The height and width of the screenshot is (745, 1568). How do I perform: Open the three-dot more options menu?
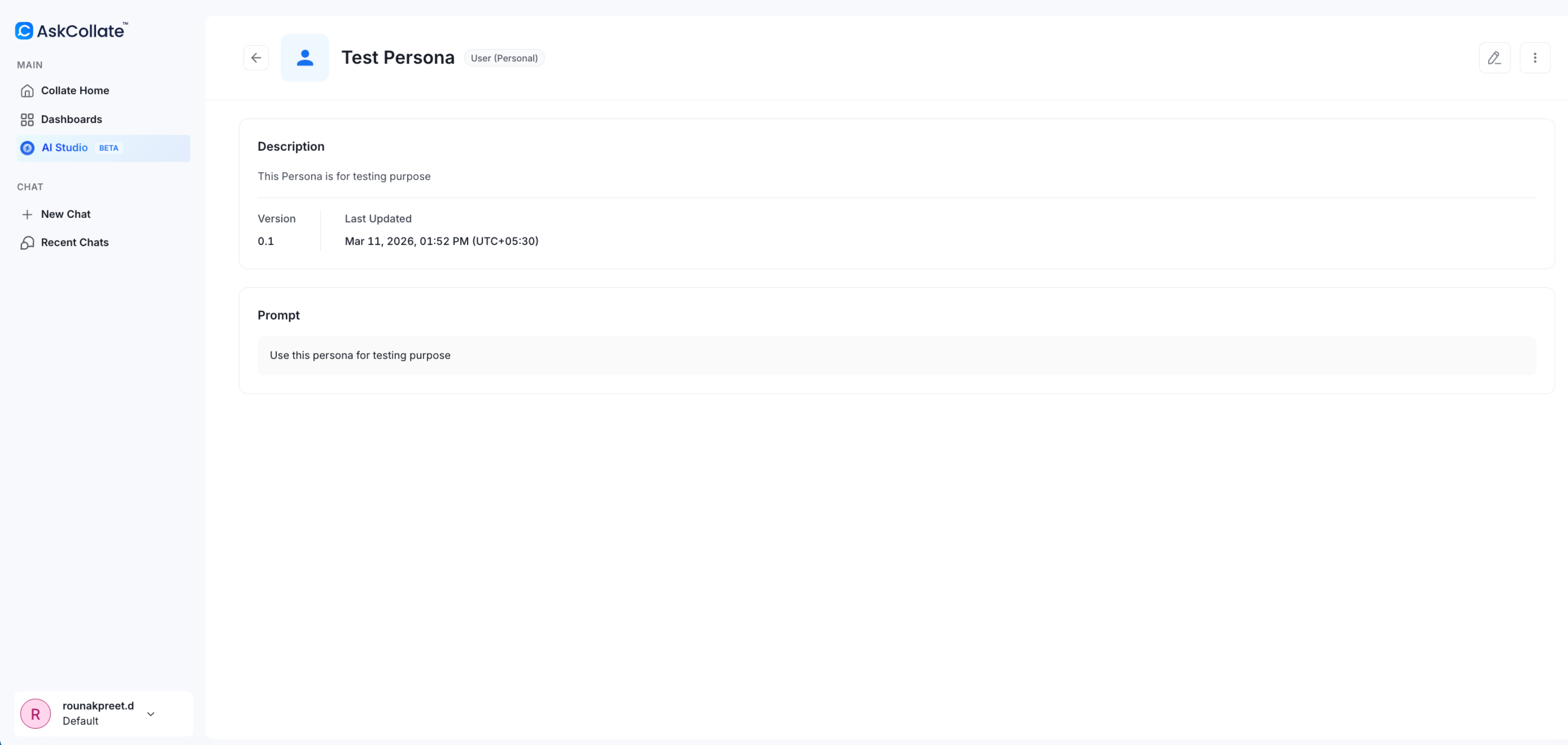coord(1534,58)
